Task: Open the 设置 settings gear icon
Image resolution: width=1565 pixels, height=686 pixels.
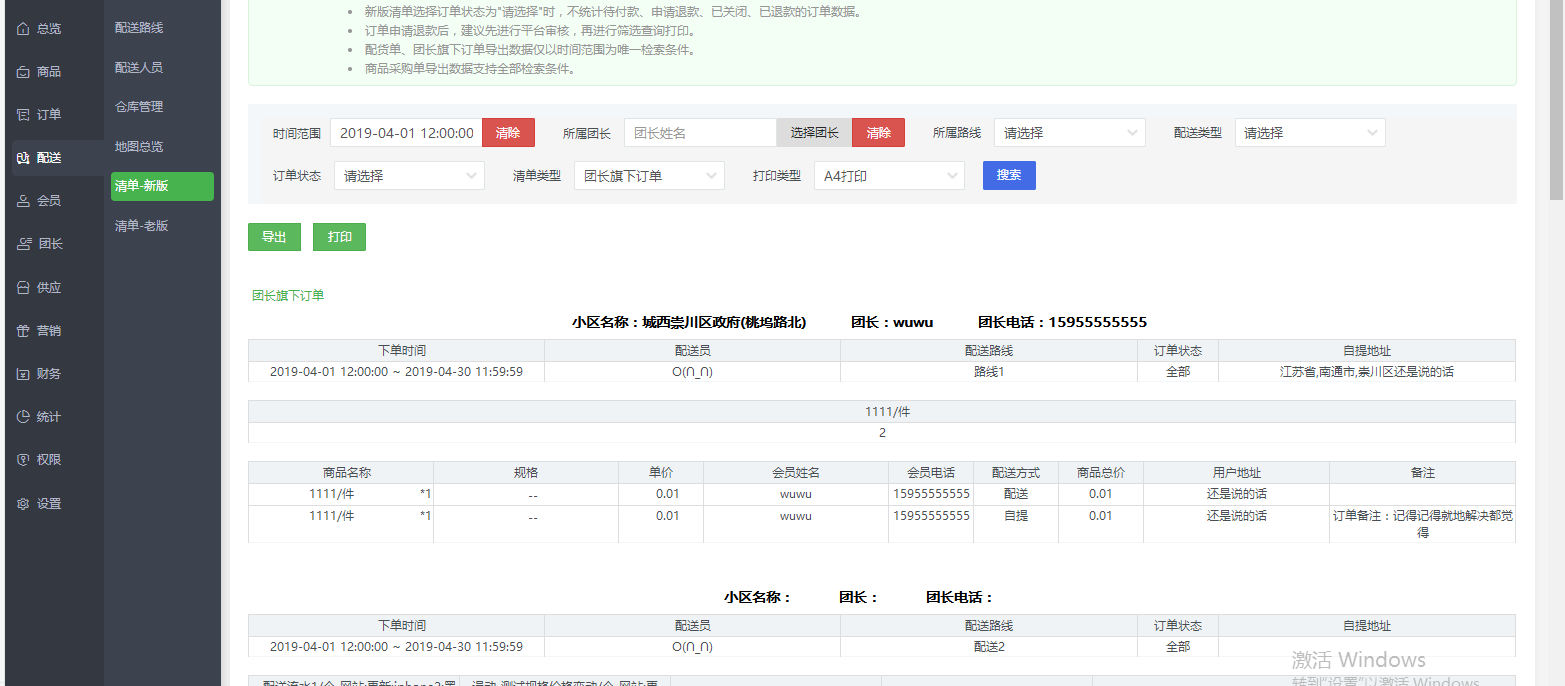Action: point(23,504)
